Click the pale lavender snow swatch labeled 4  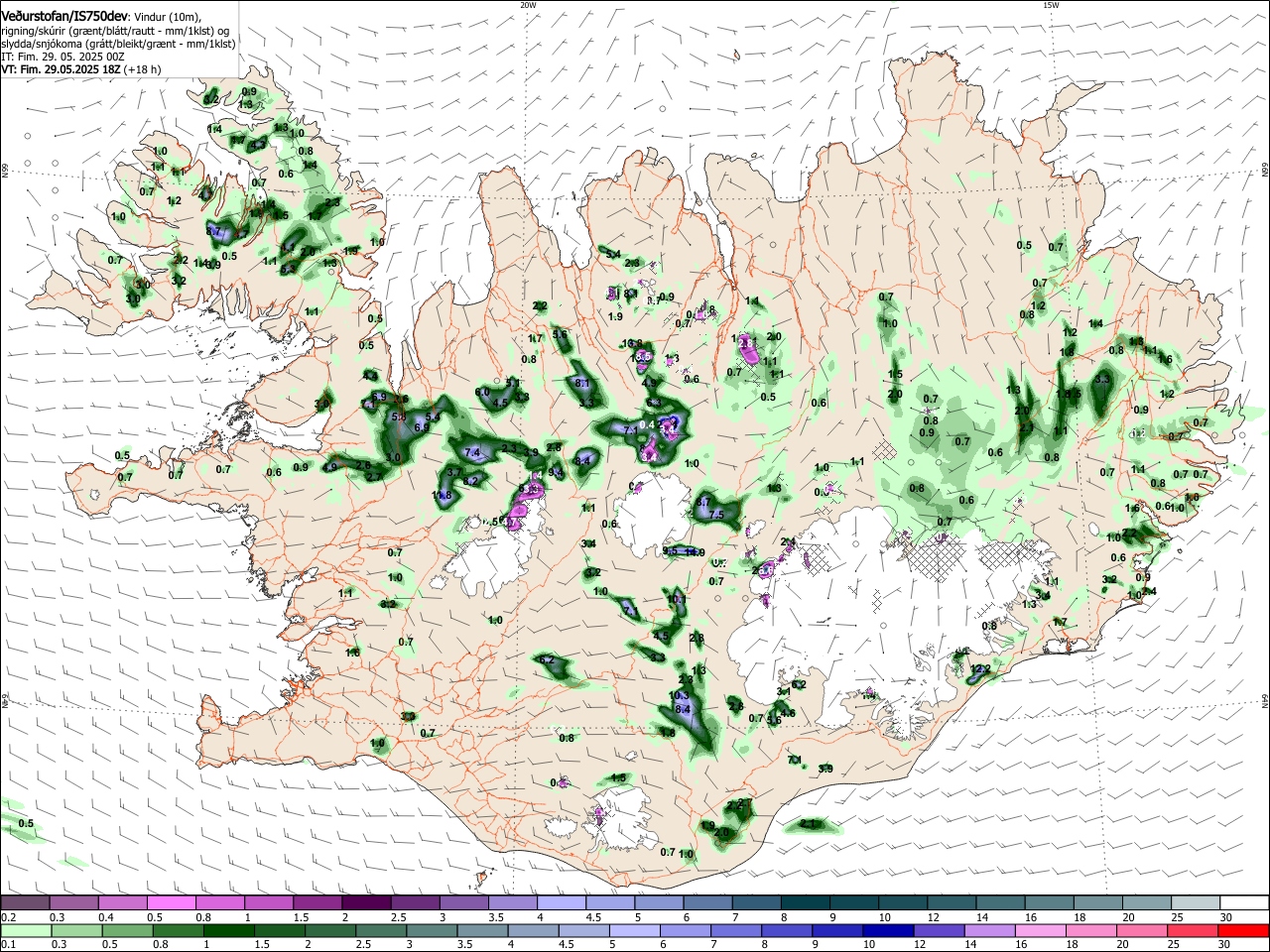pos(560,903)
